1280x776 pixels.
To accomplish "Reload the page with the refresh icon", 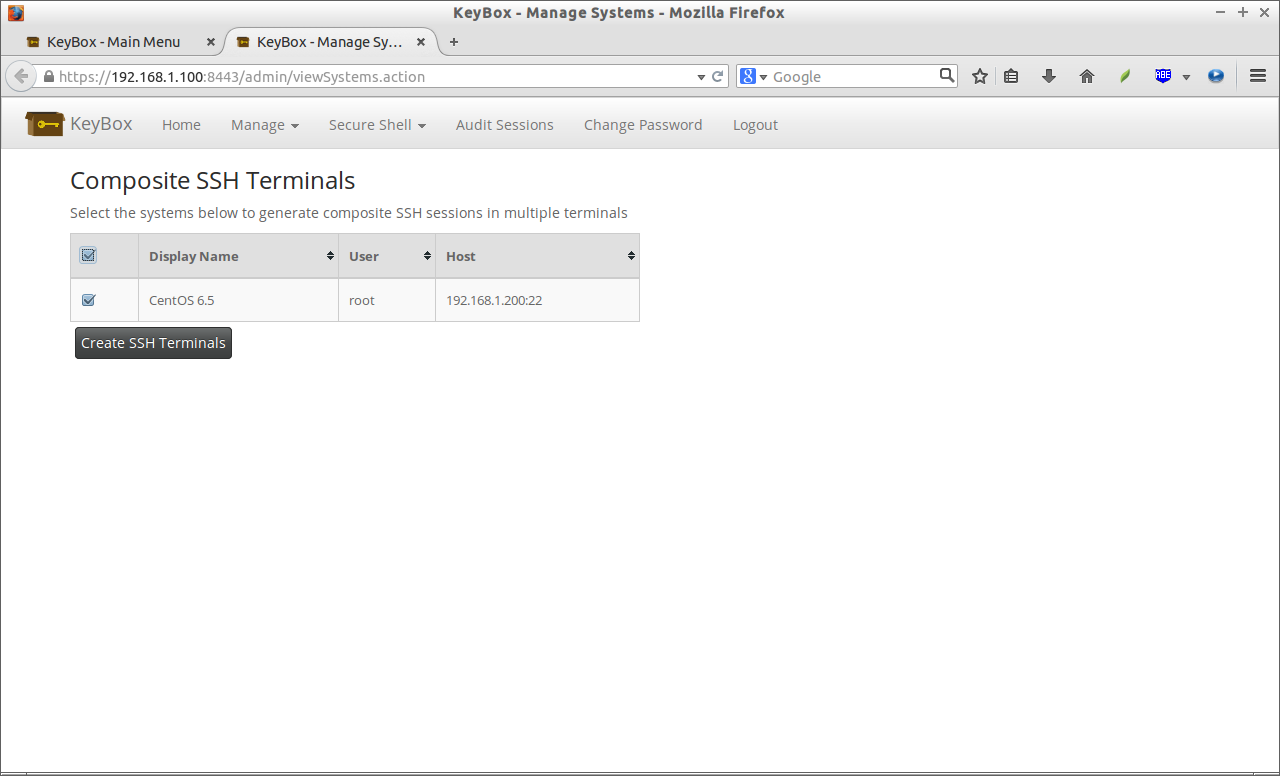I will 718,76.
